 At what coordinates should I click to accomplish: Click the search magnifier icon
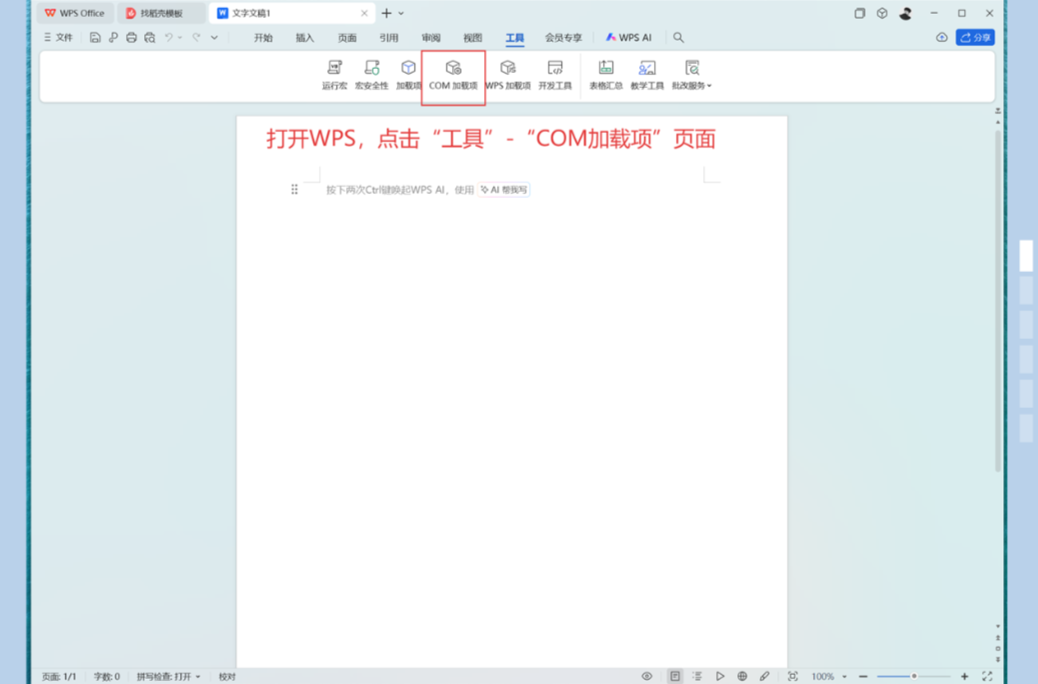tap(679, 38)
